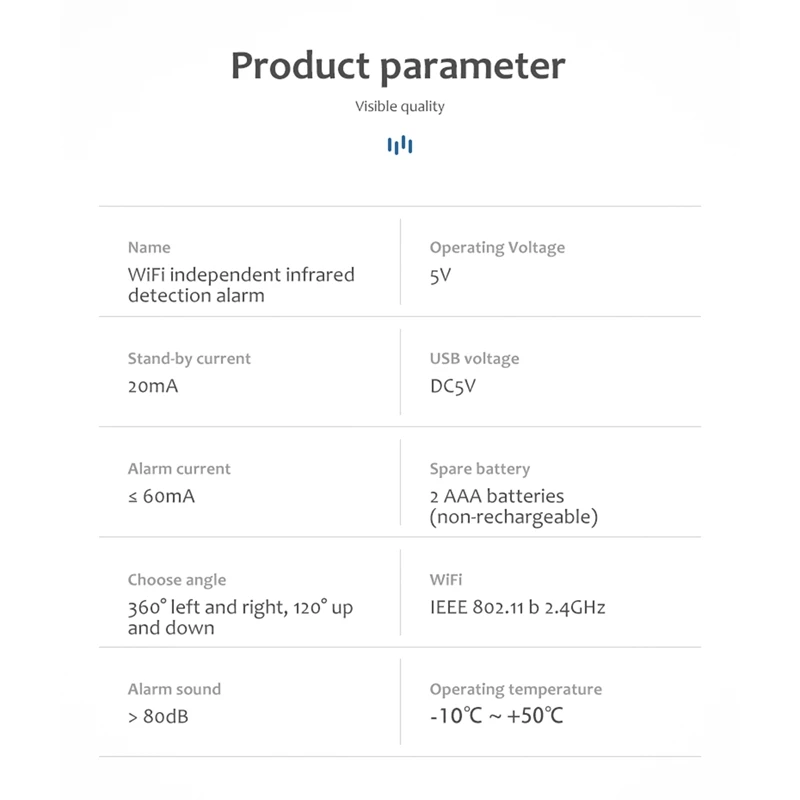Select the "Spare battery" label
The image size is (800, 800).
coord(480,468)
